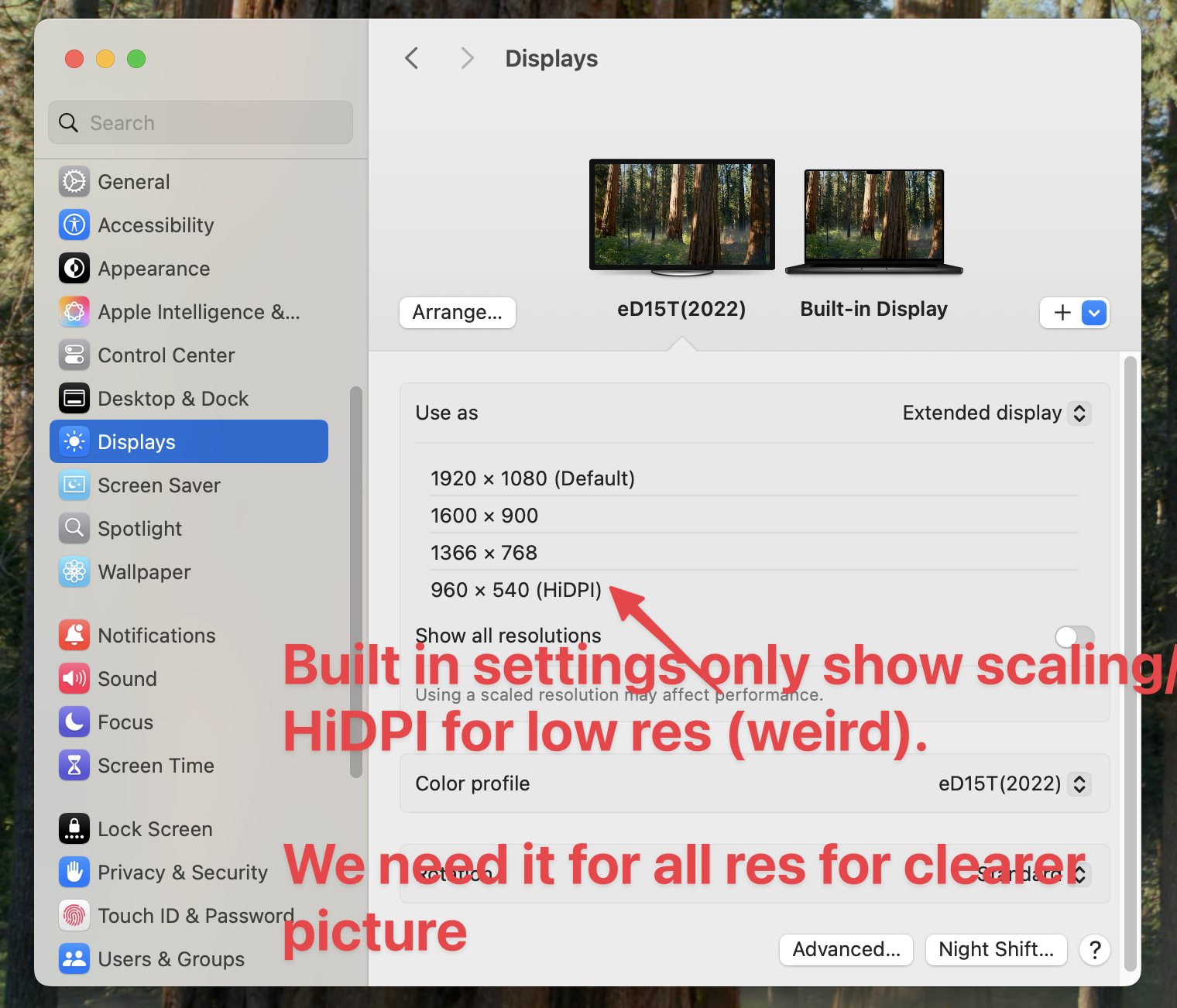
Task: Click the General gear icon in sidebar
Action: (74, 182)
